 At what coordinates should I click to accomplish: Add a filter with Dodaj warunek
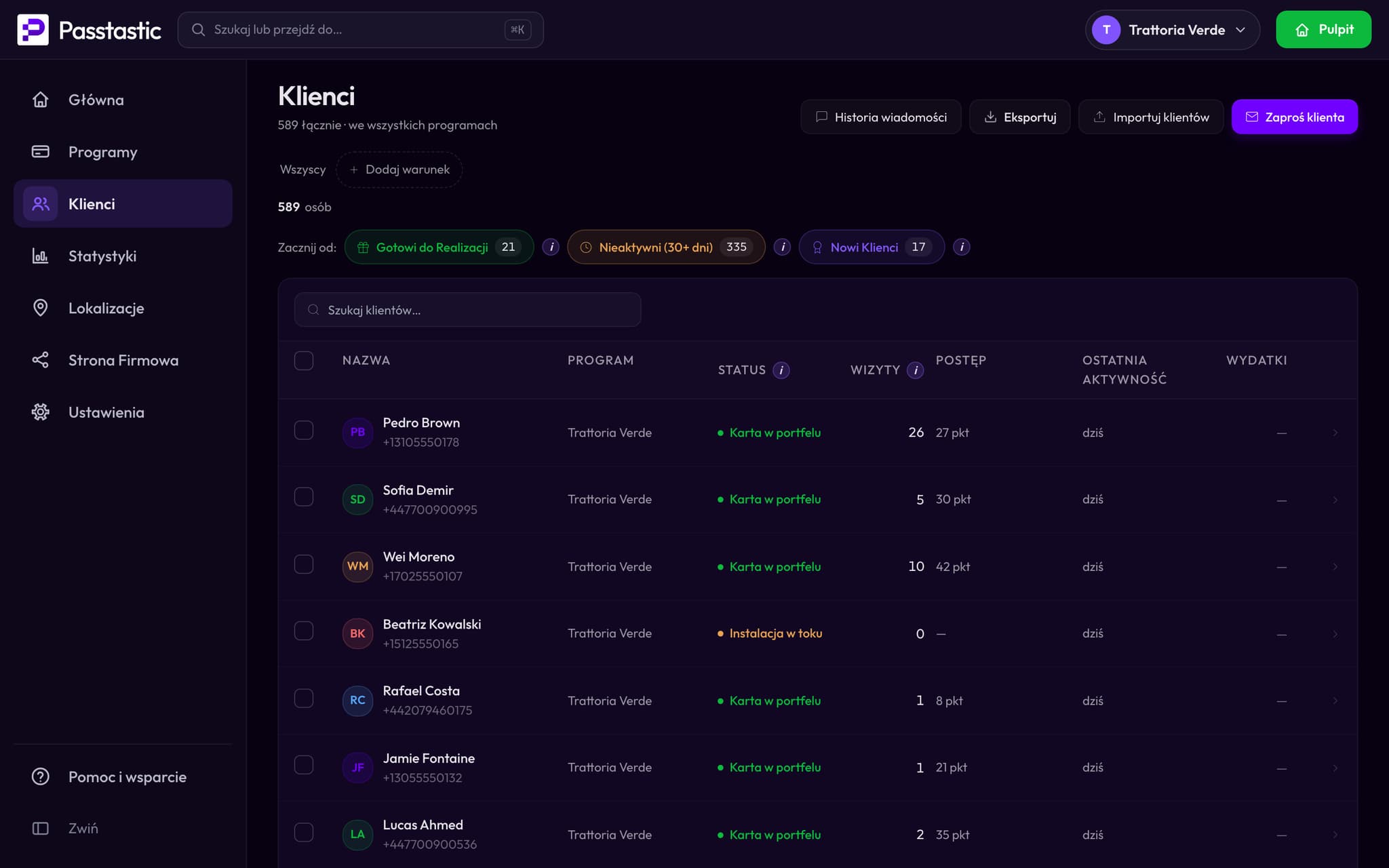click(399, 170)
